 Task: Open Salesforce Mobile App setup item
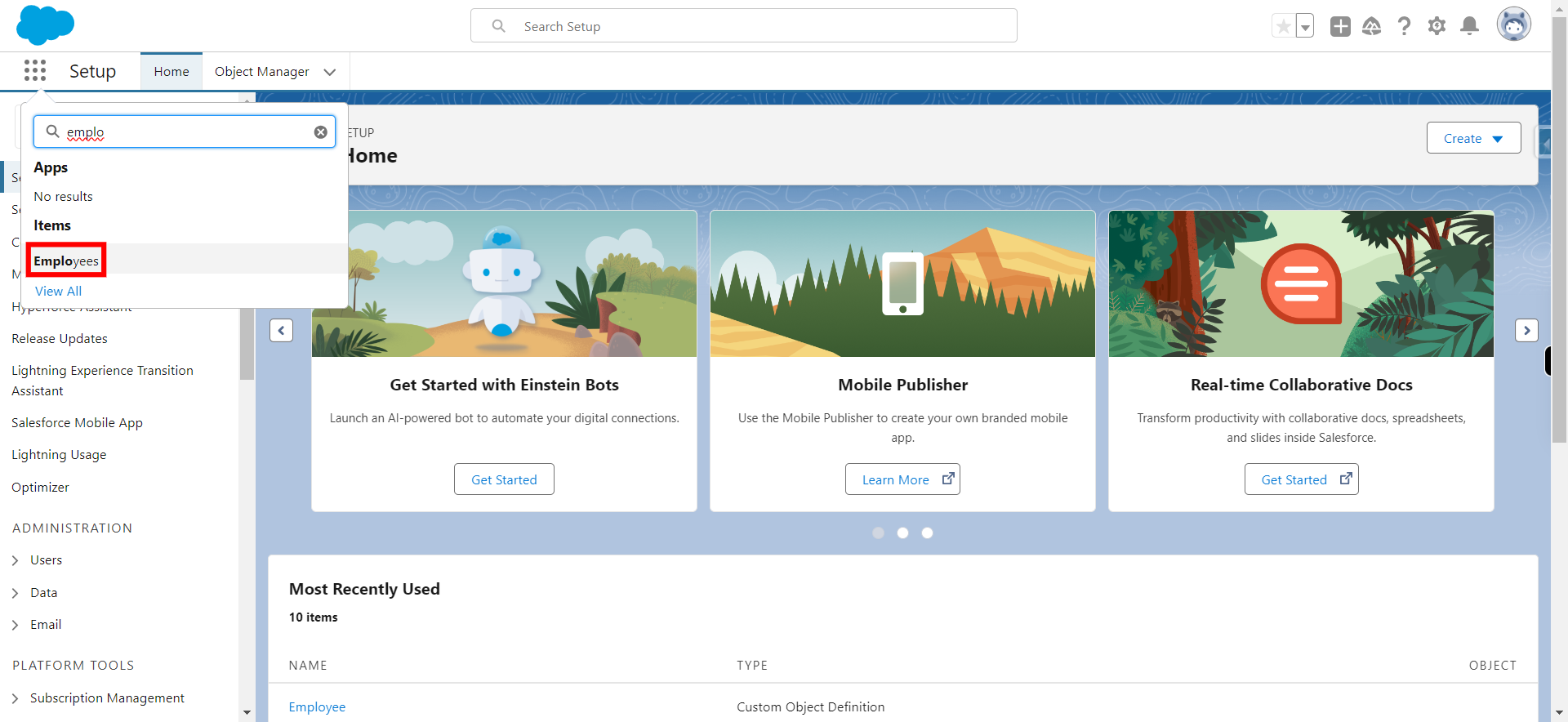pyautogui.click(x=77, y=422)
